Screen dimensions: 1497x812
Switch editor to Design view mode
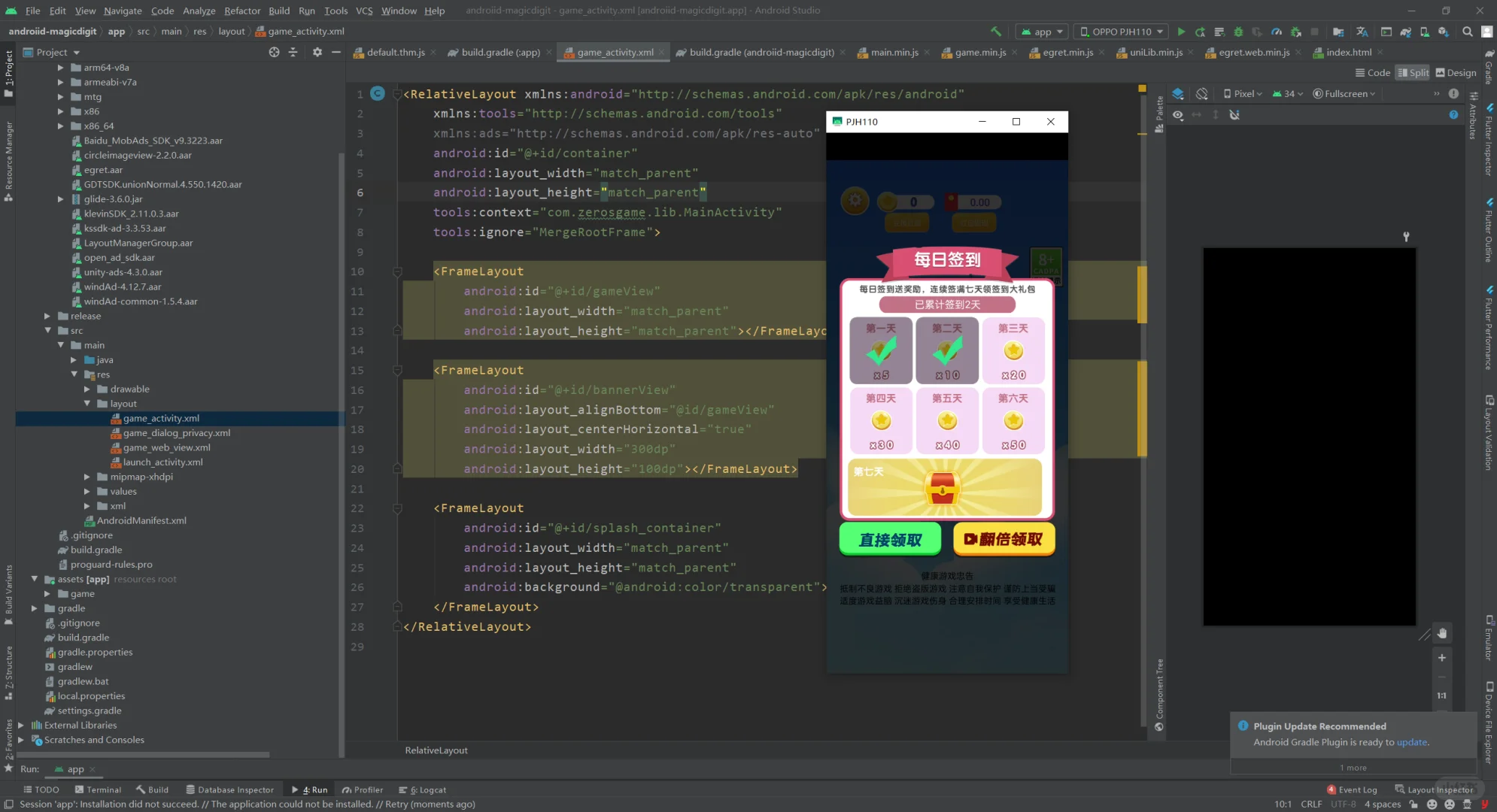1456,73
